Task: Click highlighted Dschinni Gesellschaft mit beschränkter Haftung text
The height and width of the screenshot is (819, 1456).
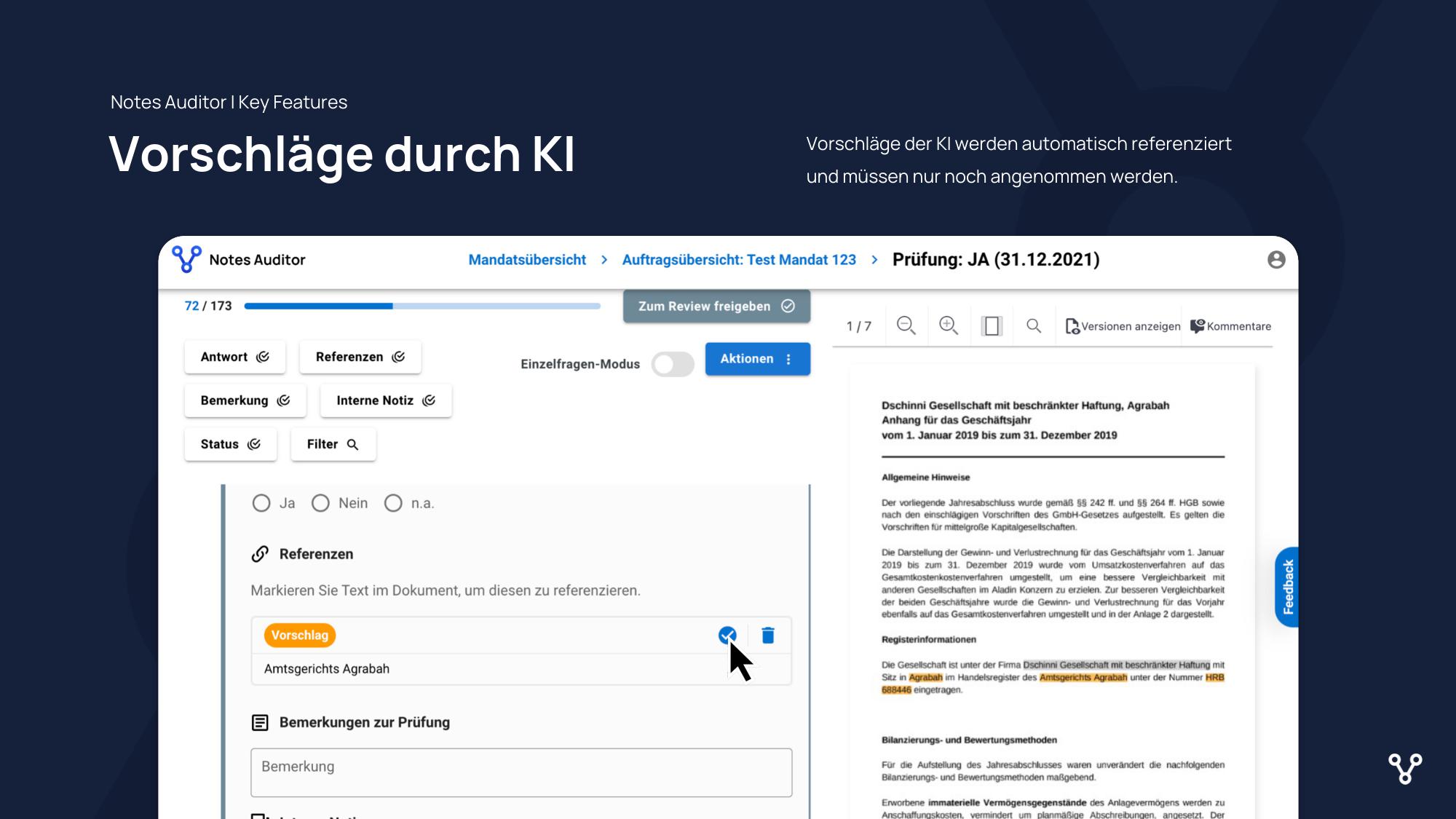Action: click(1117, 665)
